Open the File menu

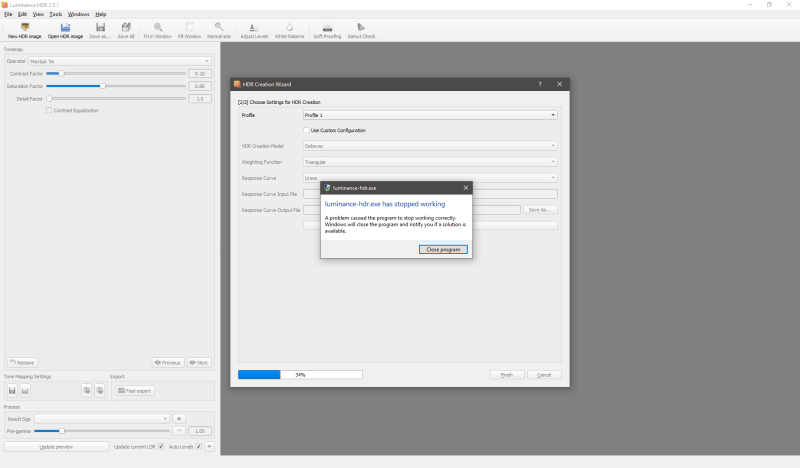pyautogui.click(x=8, y=14)
